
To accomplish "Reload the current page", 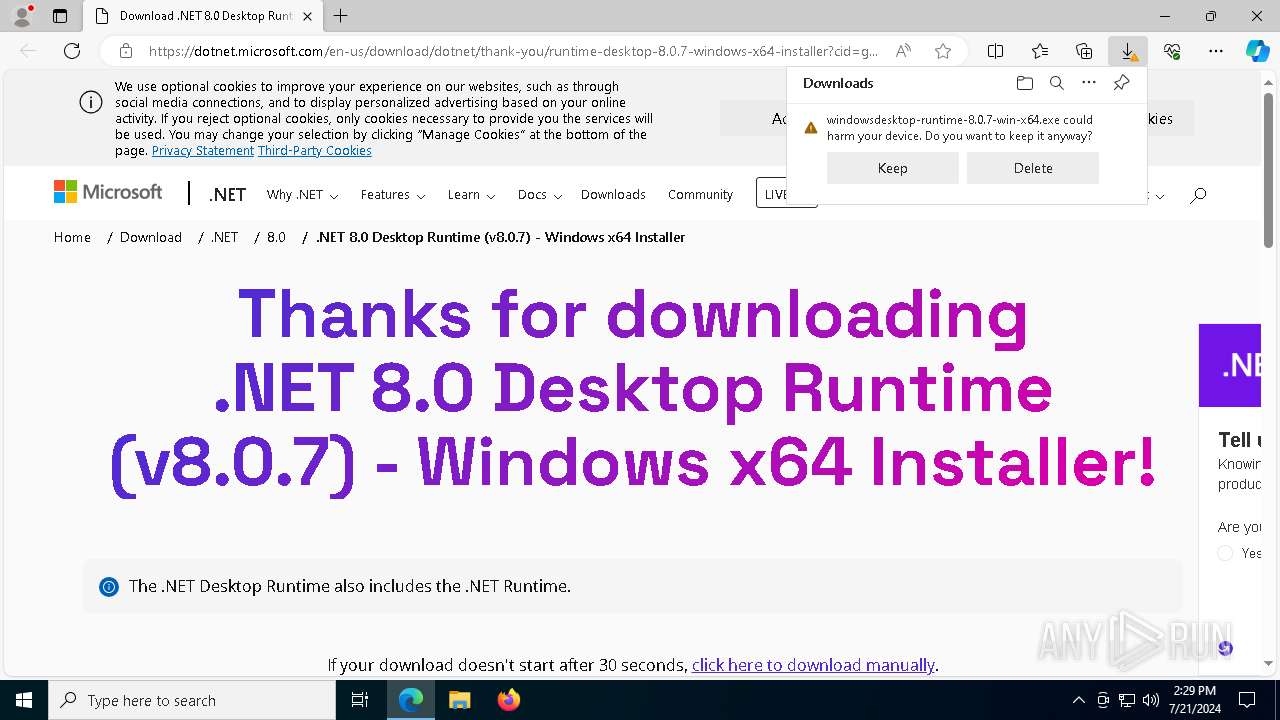I will pyautogui.click(x=72, y=51).
